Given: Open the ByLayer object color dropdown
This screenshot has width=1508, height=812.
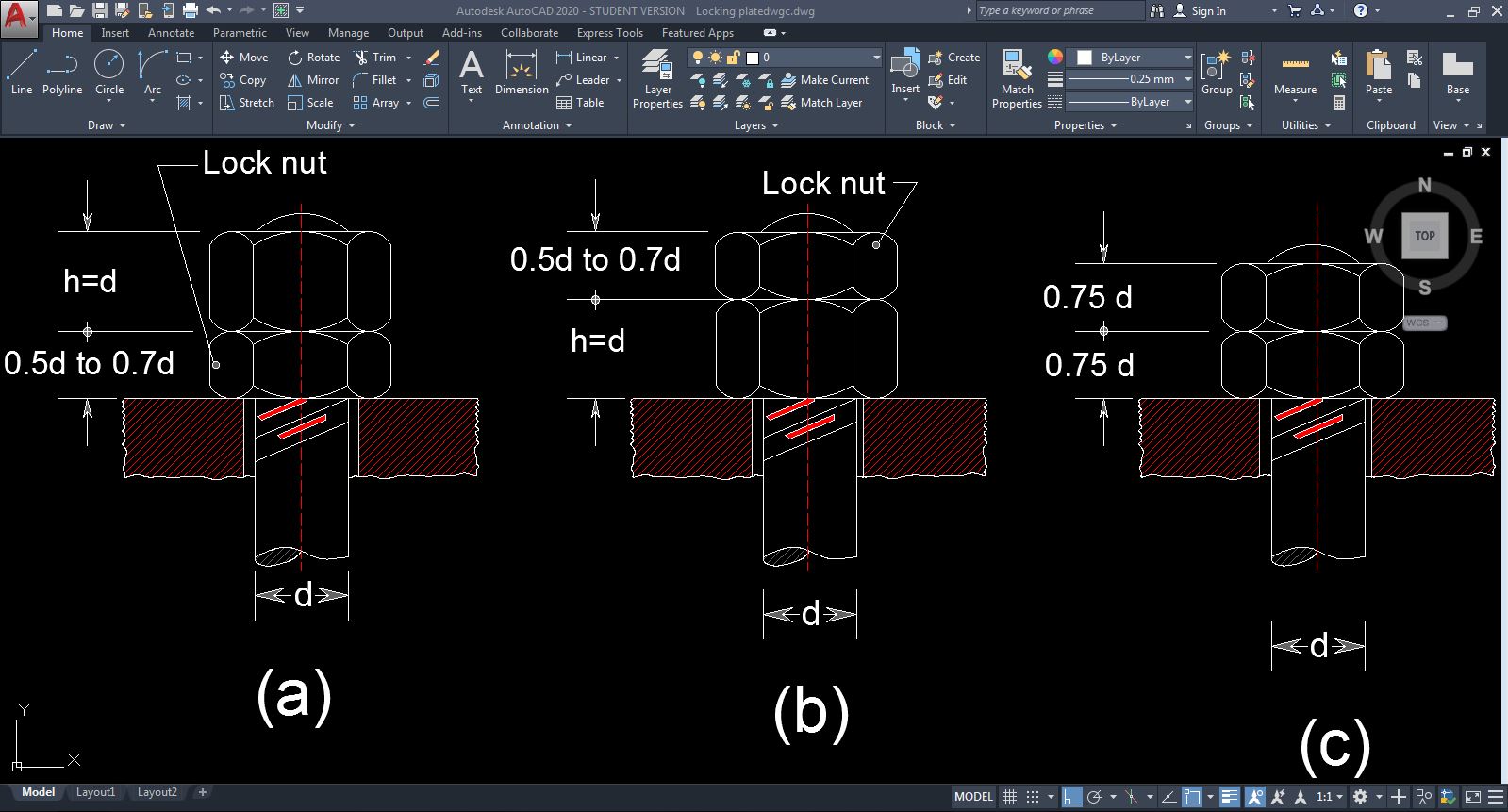Looking at the screenshot, I should click(x=1130, y=58).
